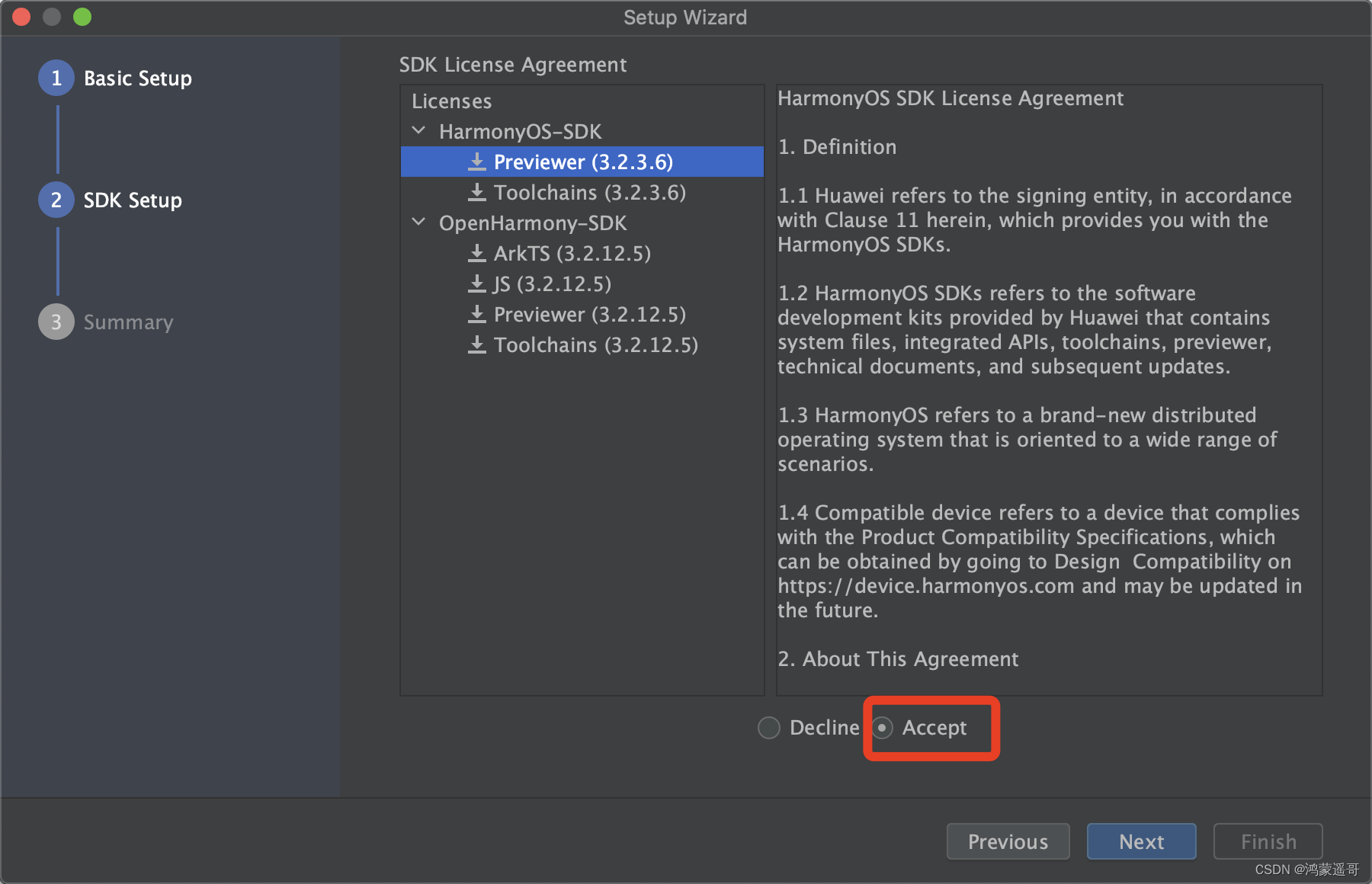Select Previewer (3.2.12.5) license entry
1372x884 pixels.
[x=582, y=314]
